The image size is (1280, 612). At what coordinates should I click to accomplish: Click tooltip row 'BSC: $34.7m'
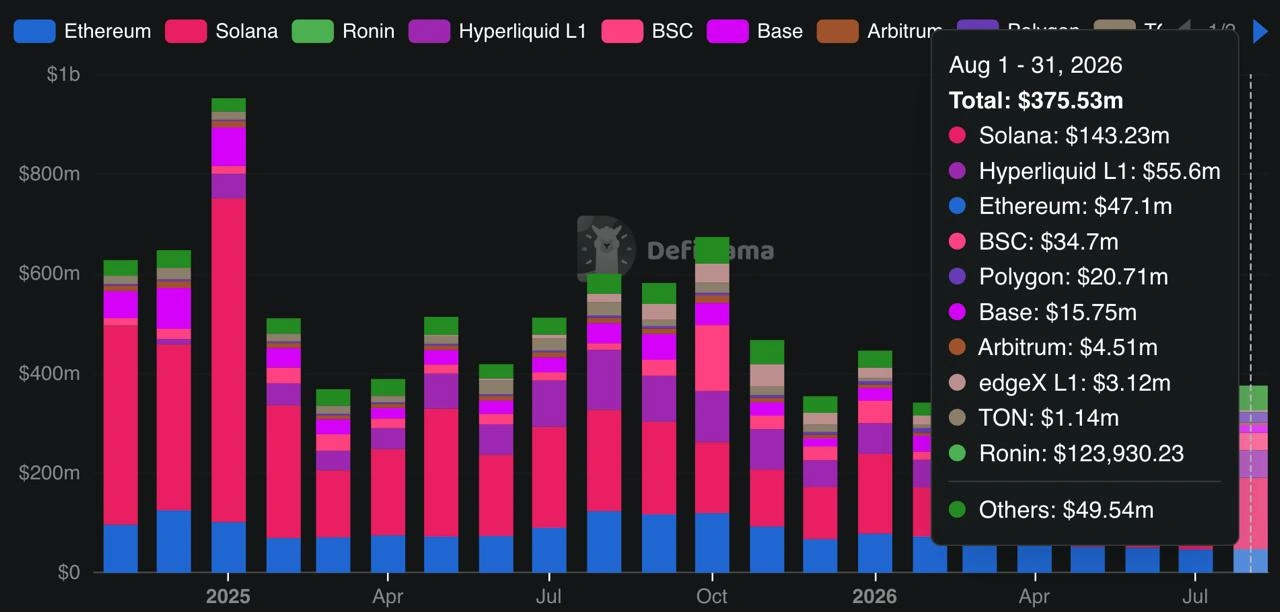pyautogui.click(x=1033, y=241)
